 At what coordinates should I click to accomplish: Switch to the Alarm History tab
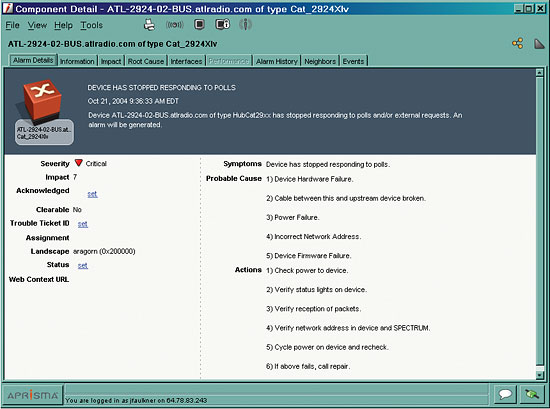(277, 61)
